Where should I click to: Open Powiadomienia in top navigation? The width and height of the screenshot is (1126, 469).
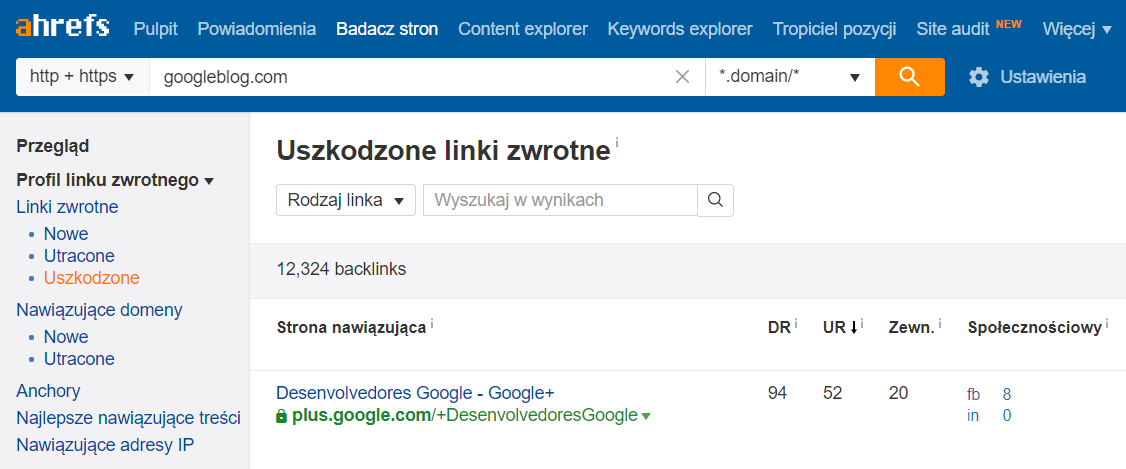click(256, 29)
